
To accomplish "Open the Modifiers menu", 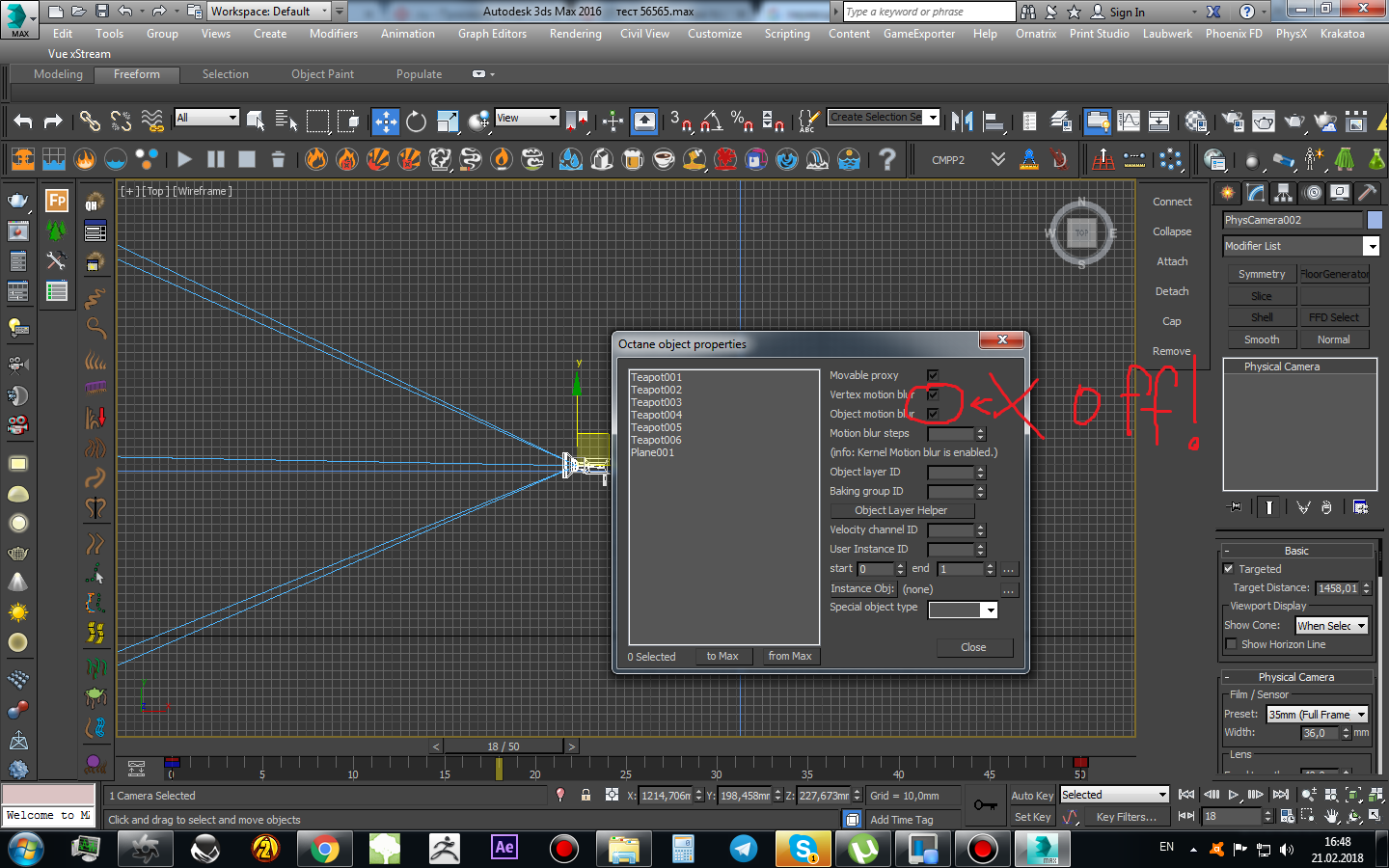I will click(x=334, y=34).
